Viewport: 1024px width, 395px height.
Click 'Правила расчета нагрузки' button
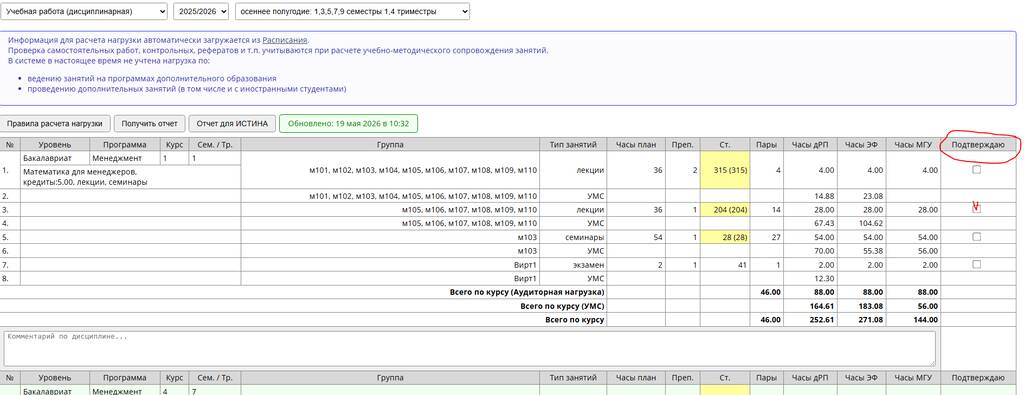(x=55, y=123)
